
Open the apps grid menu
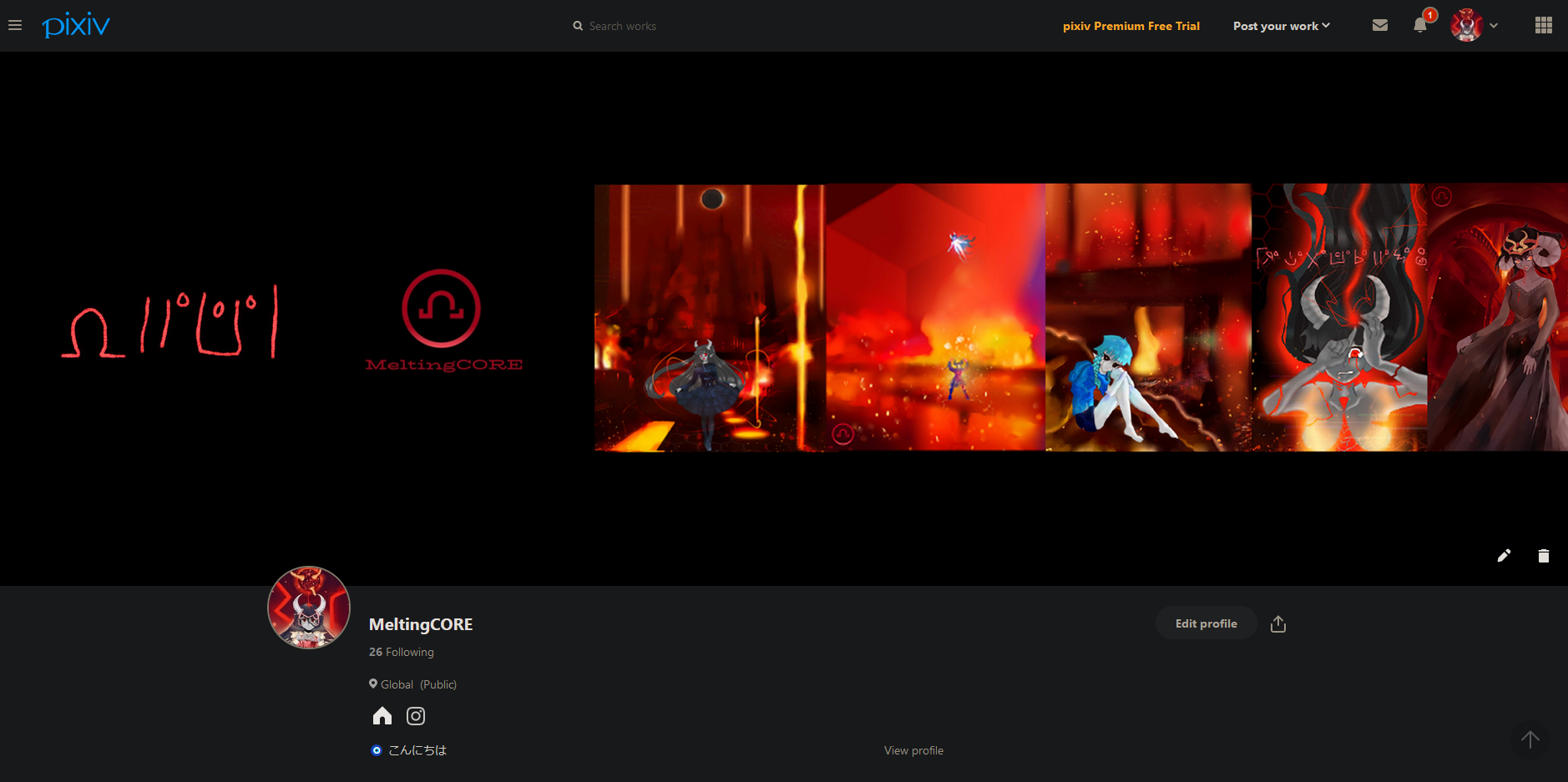[1543, 26]
